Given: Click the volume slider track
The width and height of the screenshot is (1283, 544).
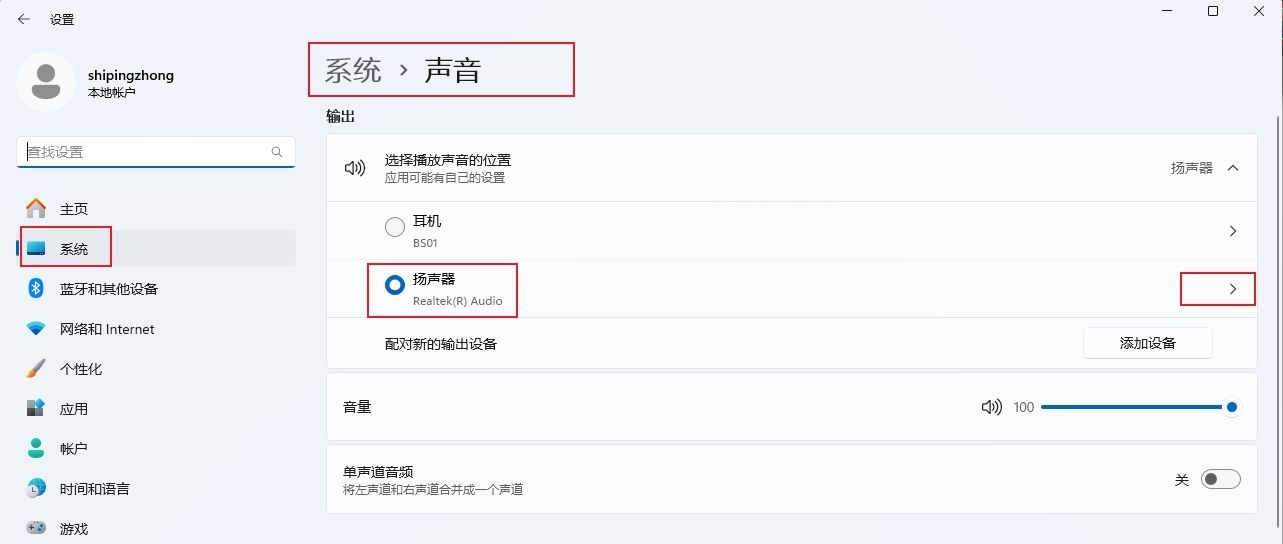Looking at the screenshot, I should [1130, 407].
